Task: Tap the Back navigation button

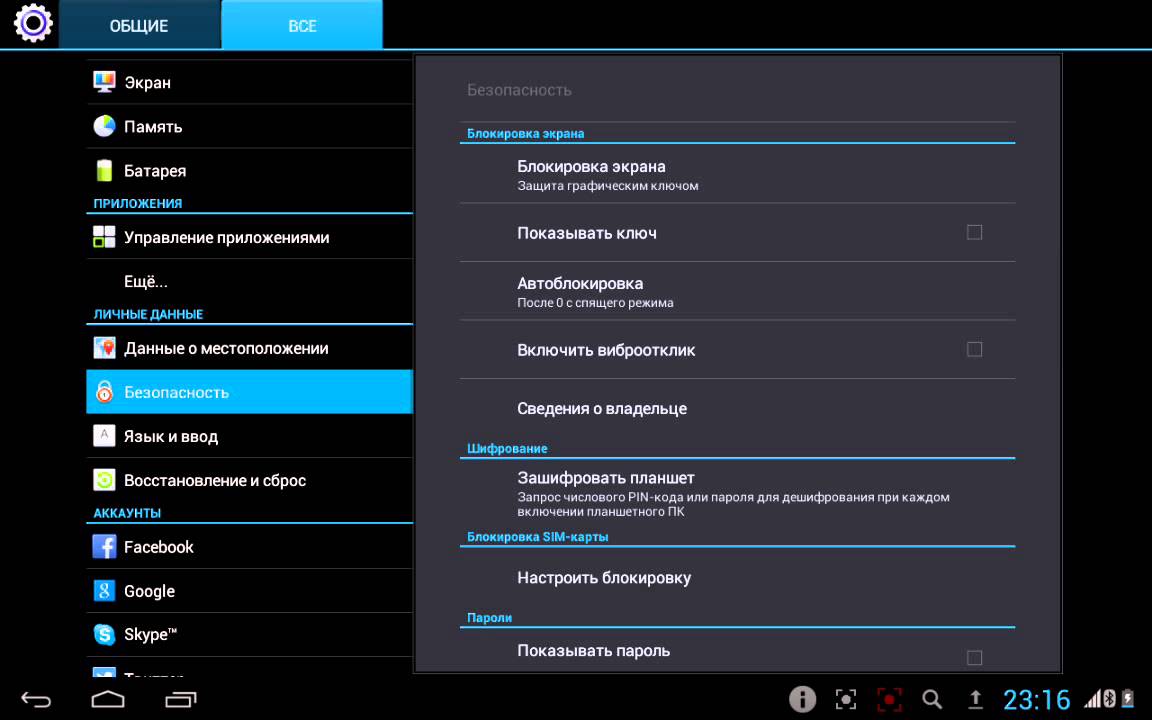Action: (x=35, y=699)
